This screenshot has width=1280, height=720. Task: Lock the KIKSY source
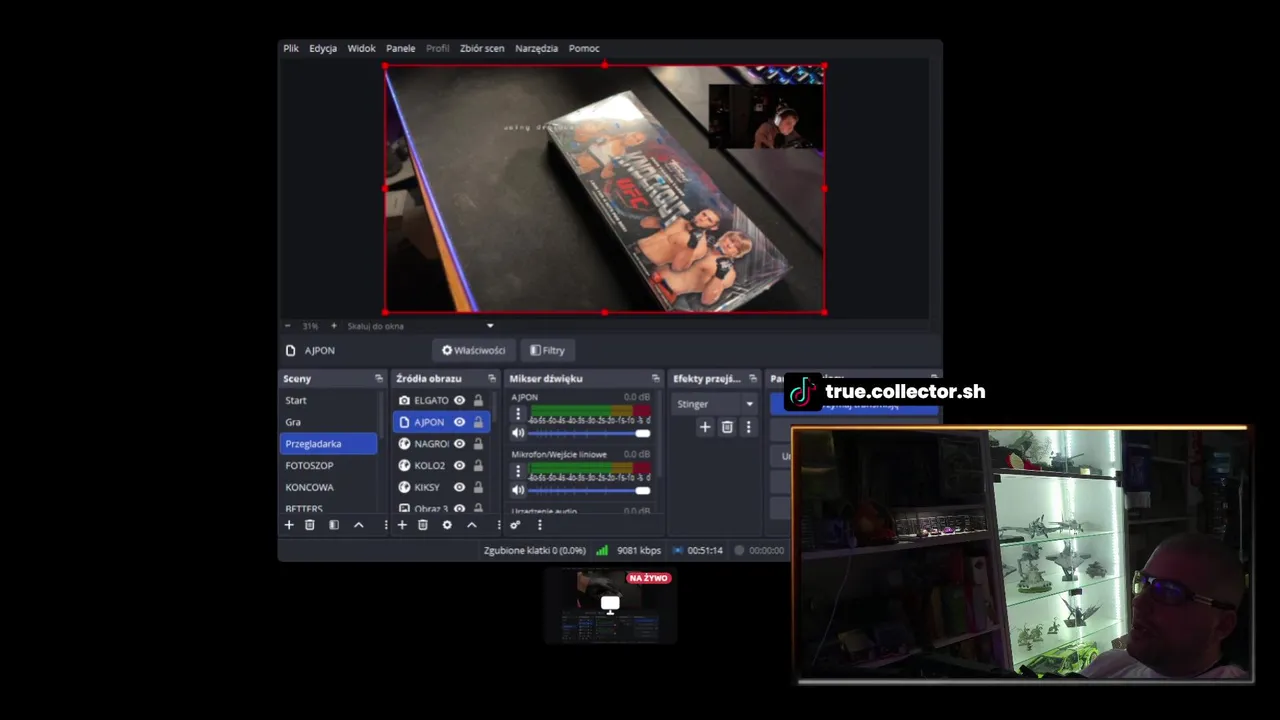pyautogui.click(x=478, y=487)
